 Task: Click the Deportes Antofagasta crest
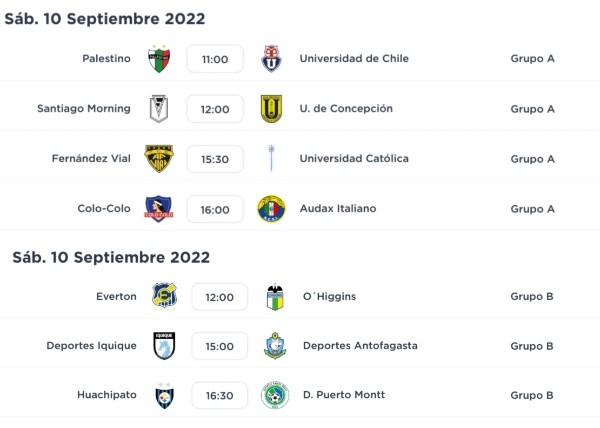[275, 346]
